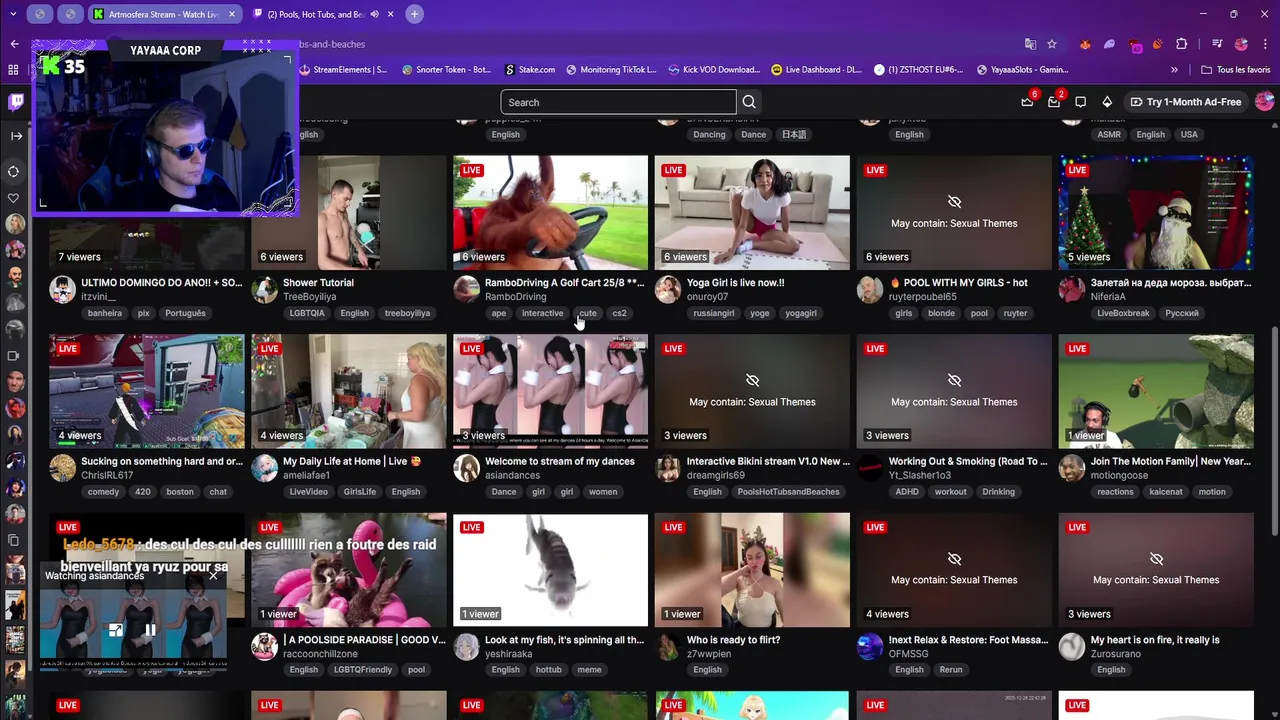
Task: Open the motiongoose channel link
Action: click(1120, 476)
